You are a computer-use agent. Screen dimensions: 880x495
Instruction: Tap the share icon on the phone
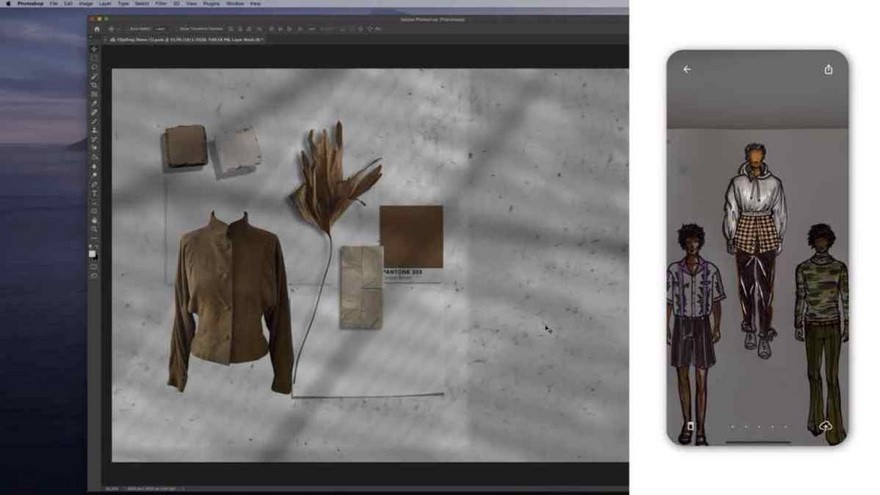pyautogui.click(x=828, y=69)
